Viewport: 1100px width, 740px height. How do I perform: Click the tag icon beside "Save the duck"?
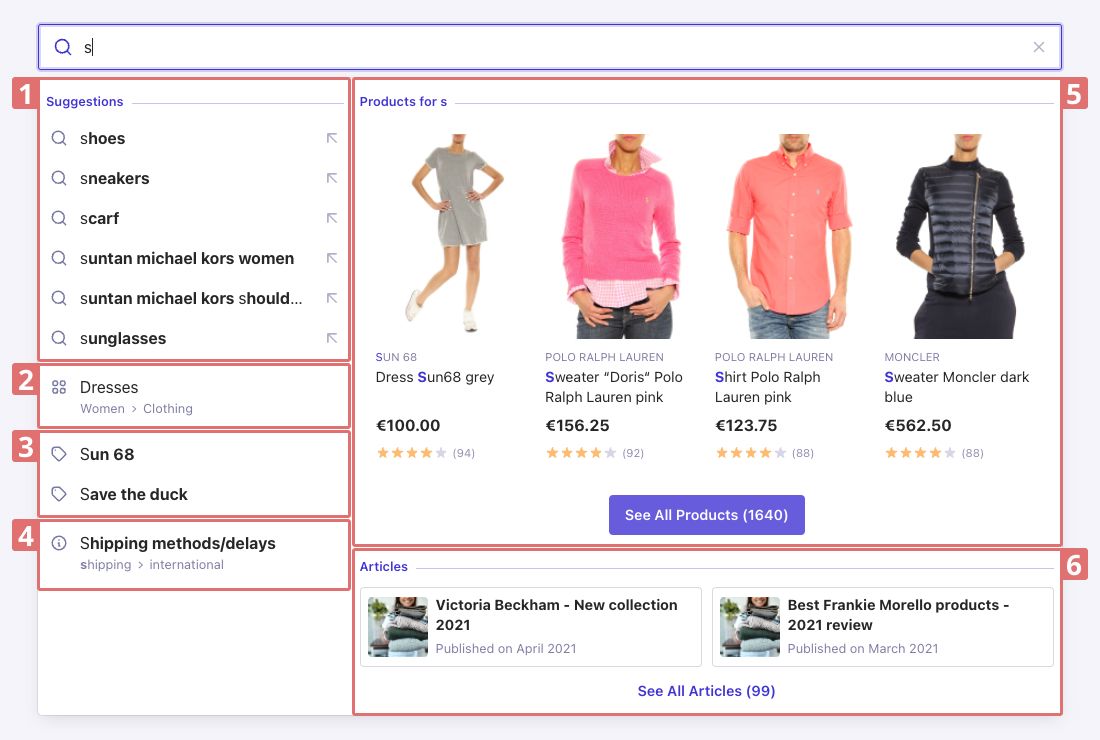[60, 494]
